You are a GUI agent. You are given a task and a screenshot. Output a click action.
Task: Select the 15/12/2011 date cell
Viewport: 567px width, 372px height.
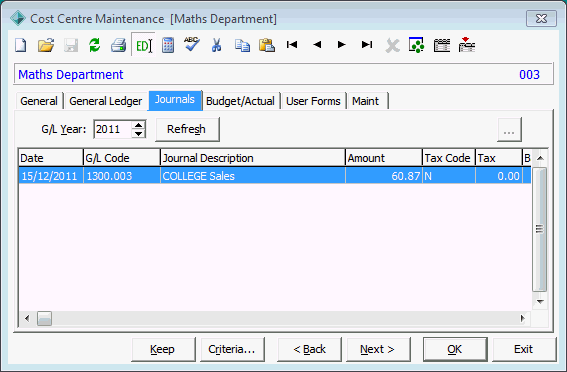click(51, 176)
